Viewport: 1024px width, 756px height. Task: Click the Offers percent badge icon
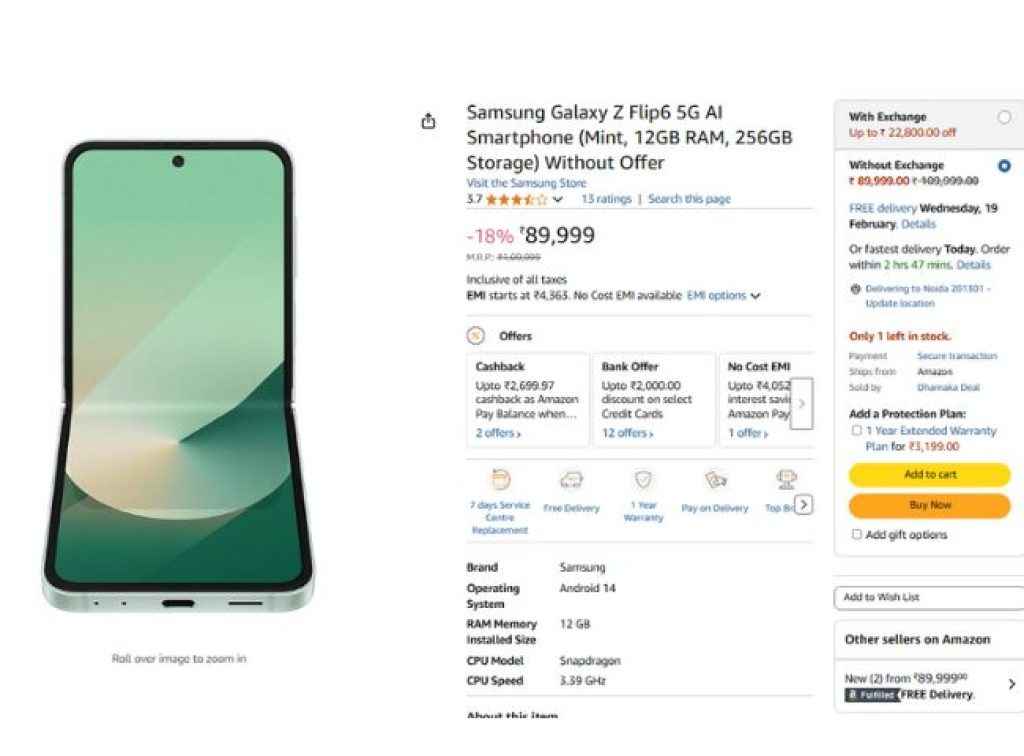(476, 336)
